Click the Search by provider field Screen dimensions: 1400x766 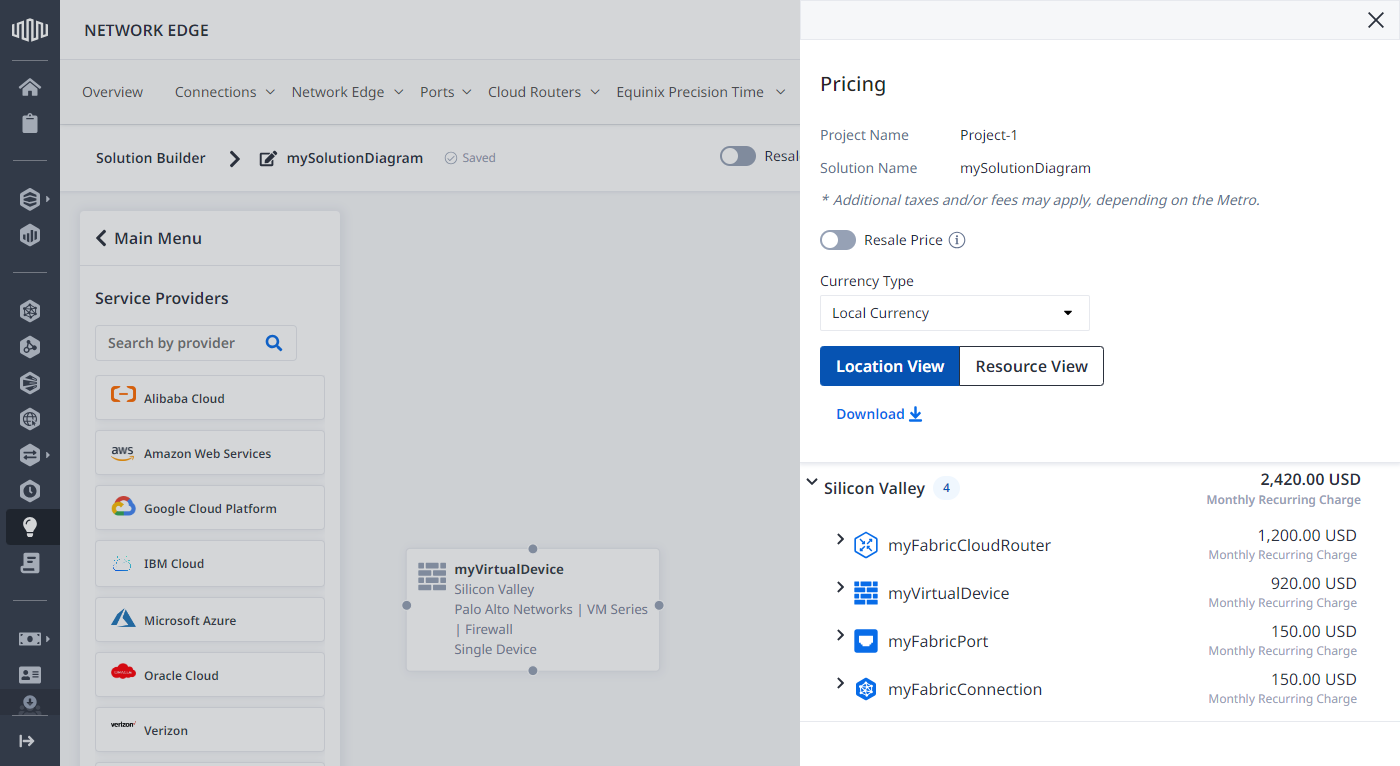coord(196,343)
